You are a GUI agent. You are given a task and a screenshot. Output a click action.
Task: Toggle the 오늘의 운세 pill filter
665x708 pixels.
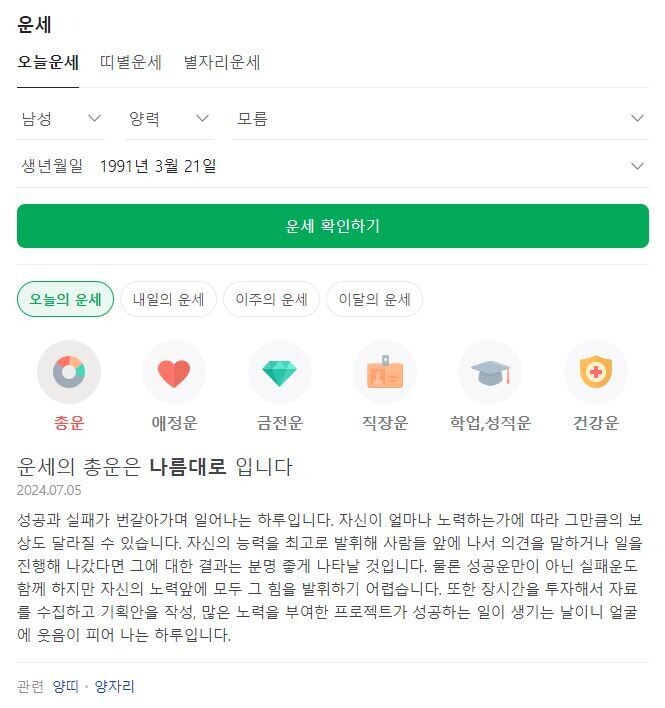tap(65, 299)
